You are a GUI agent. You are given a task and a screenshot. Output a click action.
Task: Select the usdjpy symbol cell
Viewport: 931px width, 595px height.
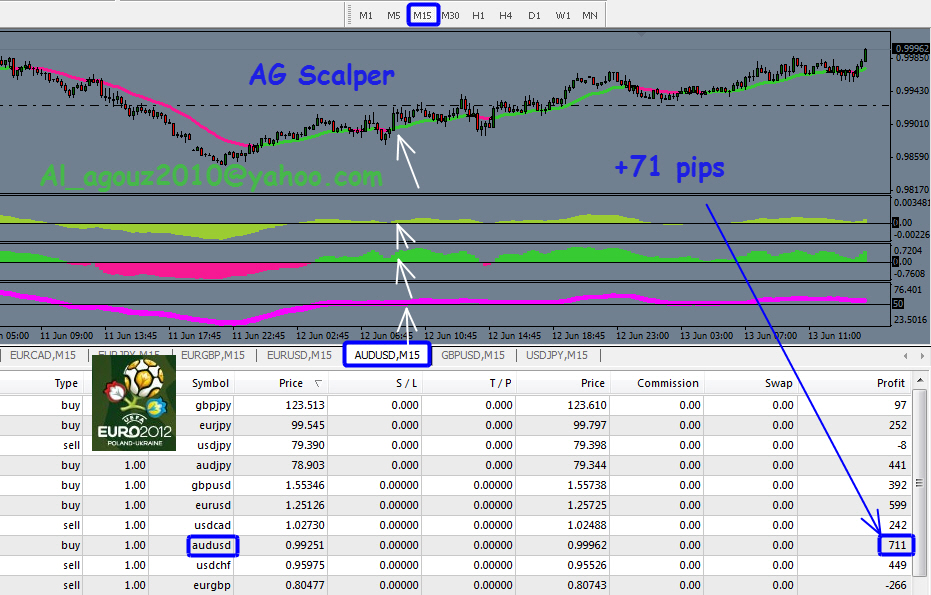click(x=214, y=445)
